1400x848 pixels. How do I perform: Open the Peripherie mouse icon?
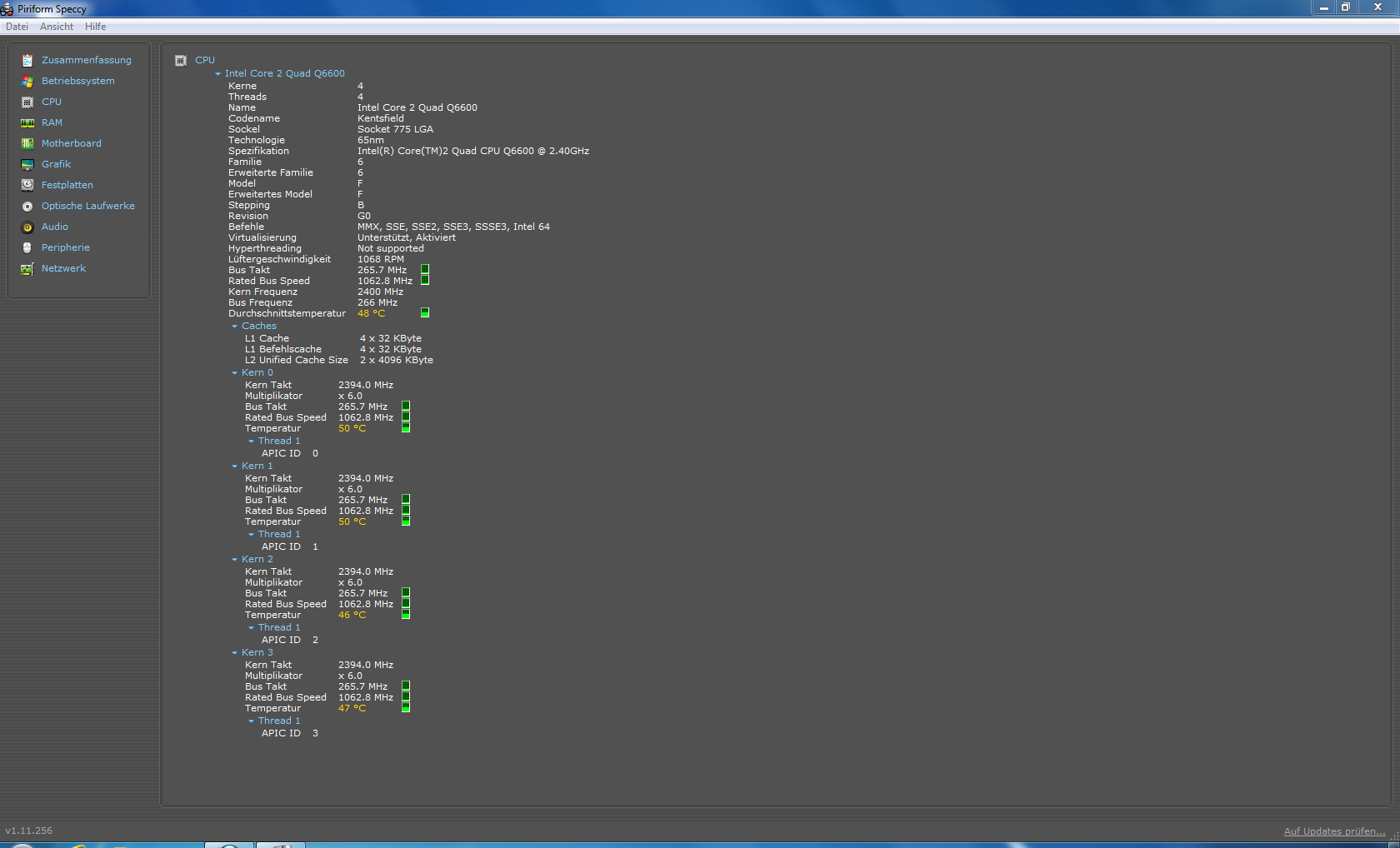(x=27, y=247)
